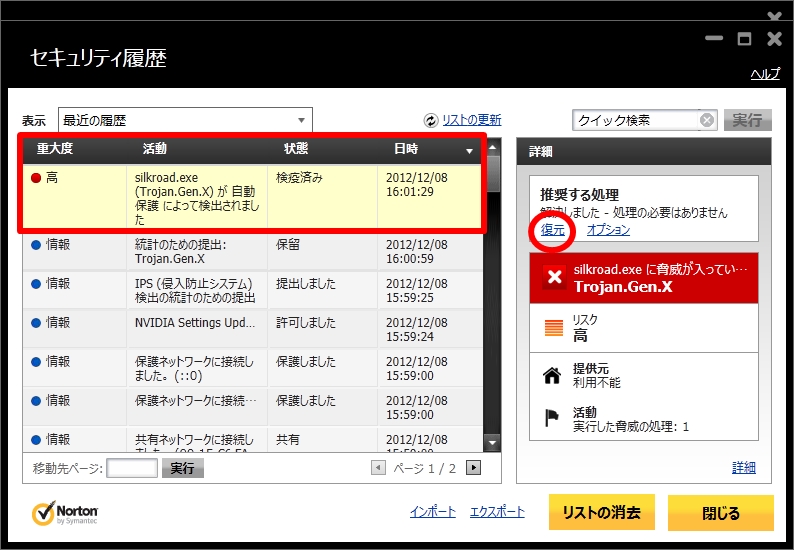Screen dimensions: 794x550
Task: Focus the 移動先ページ input field
Action: (132, 468)
